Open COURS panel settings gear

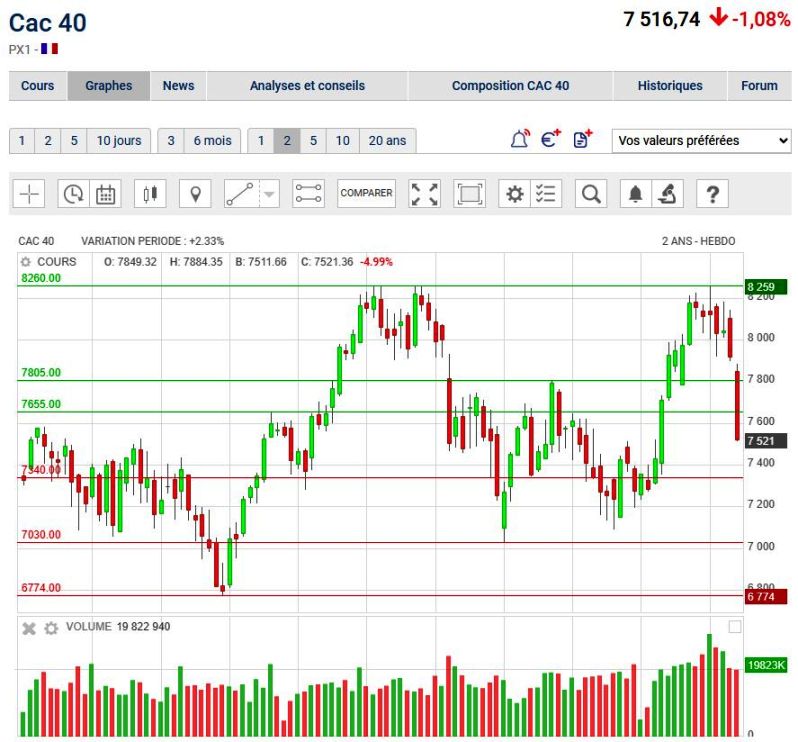click(x=25, y=262)
